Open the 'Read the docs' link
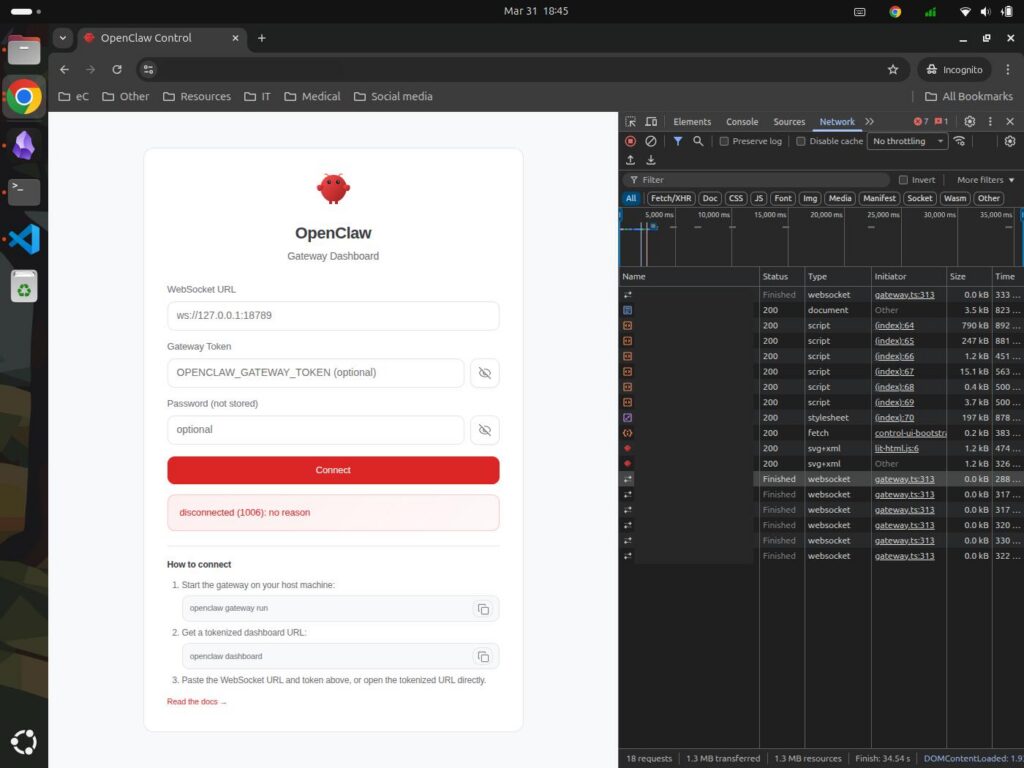Viewport: 1024px width, 768px height. pos(192,701)
